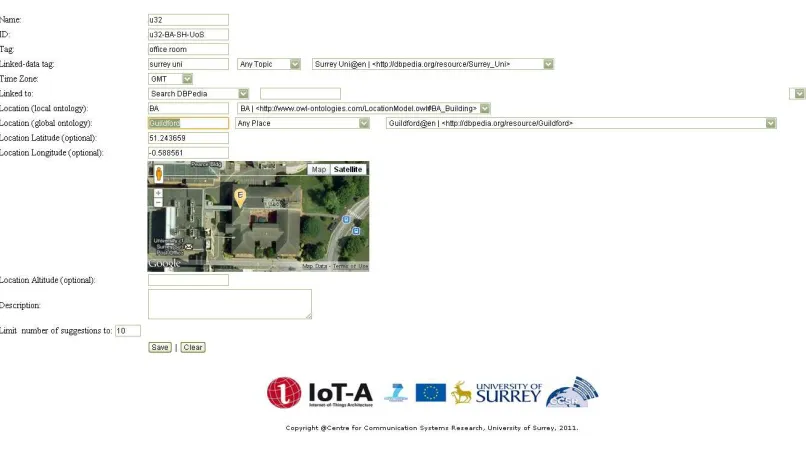Open the CCSR logo

572,392
